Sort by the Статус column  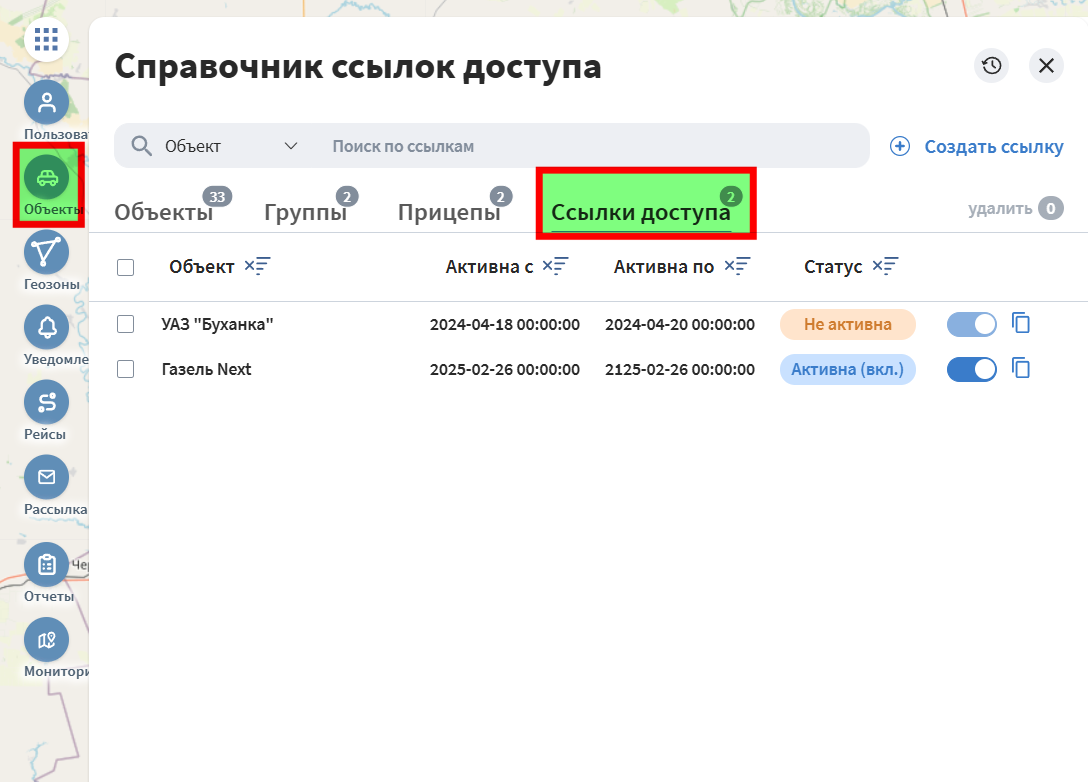coord(885,266)
